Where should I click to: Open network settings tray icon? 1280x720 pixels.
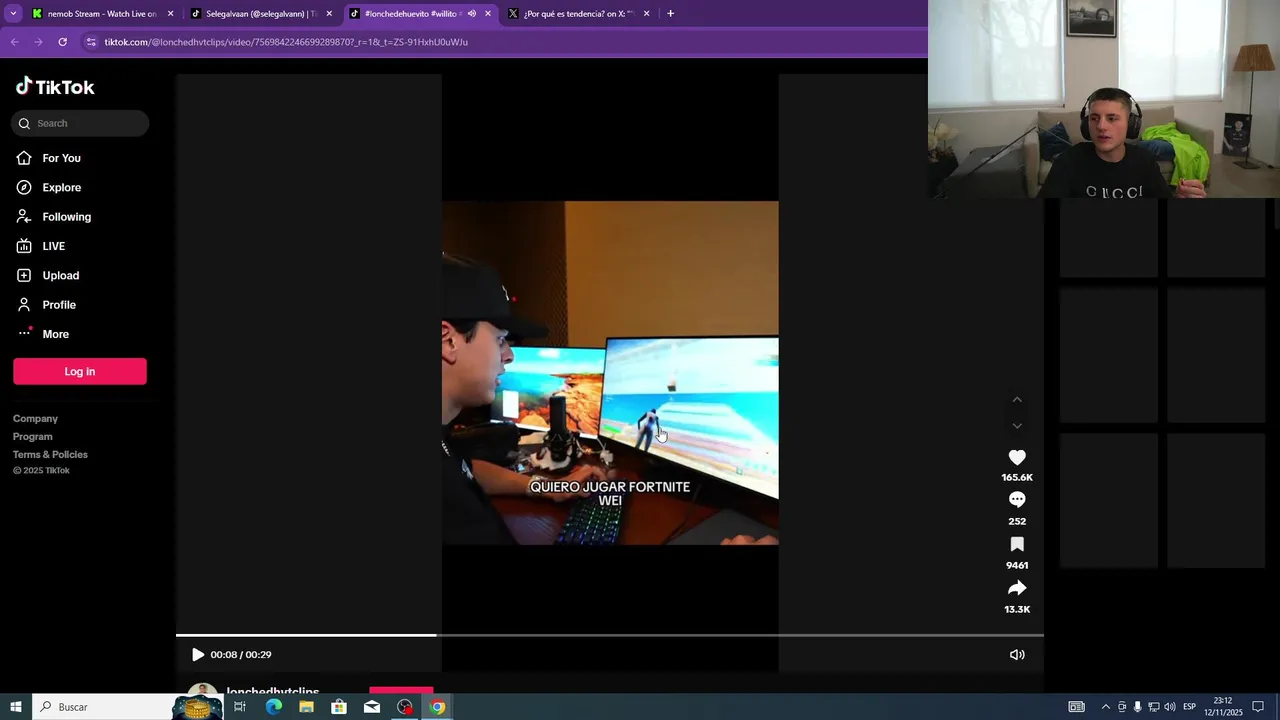[1154, 707]
